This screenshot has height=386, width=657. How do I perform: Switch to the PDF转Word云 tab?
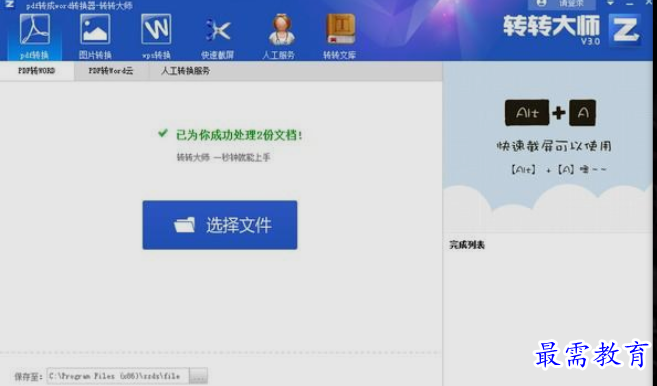coord(111,71)
